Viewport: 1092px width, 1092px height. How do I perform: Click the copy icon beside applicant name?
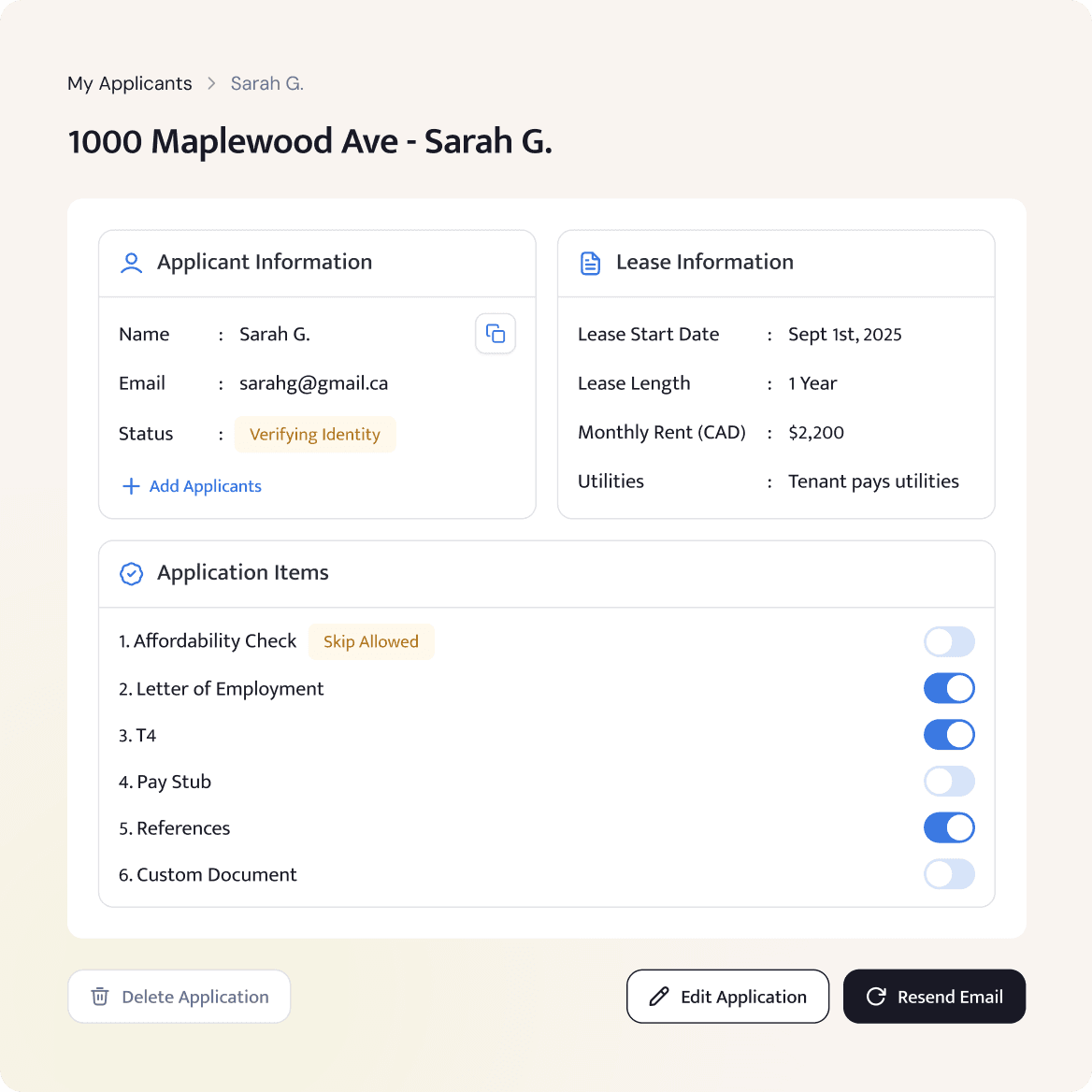click(x=496, y=334)
